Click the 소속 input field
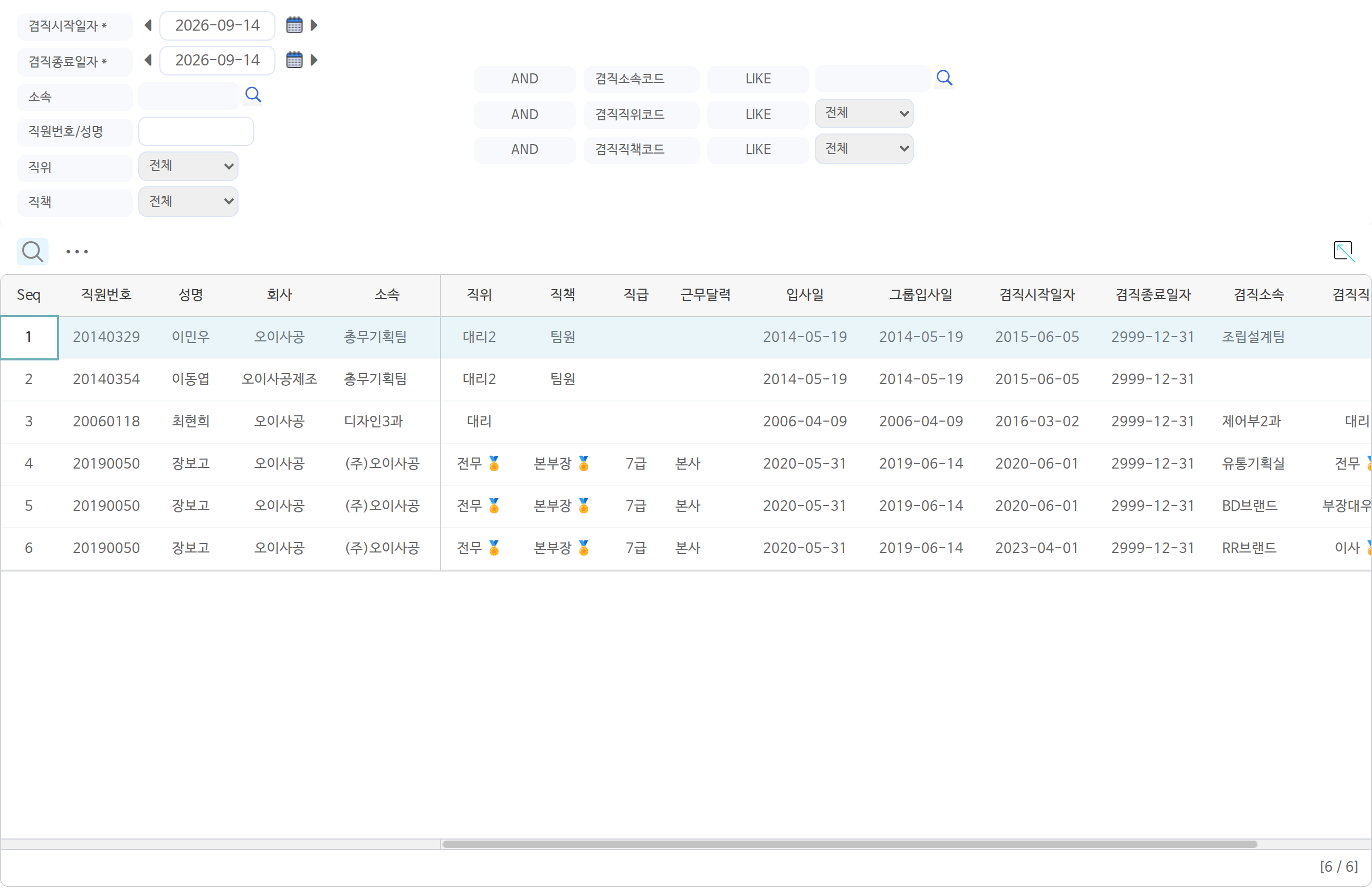The image size is (1372, 896). point(189,96)
